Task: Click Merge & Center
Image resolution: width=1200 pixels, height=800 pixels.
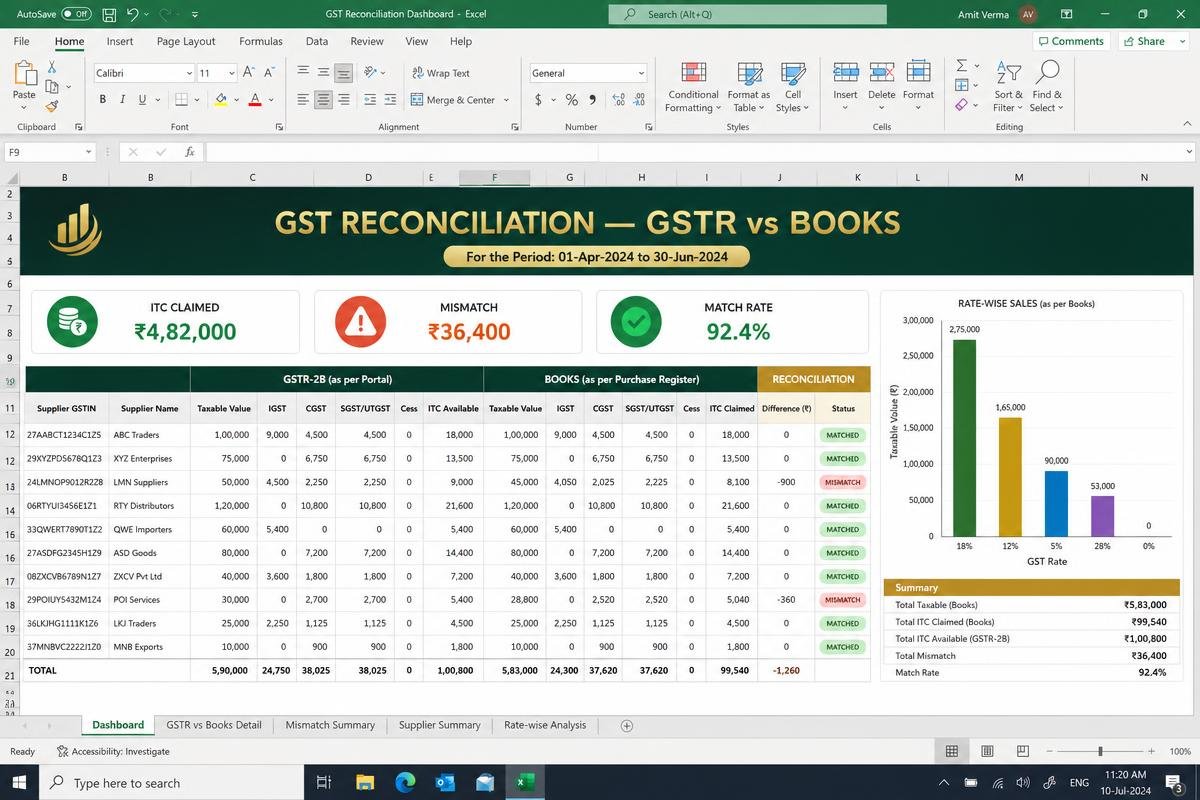Action: (453, 100)
